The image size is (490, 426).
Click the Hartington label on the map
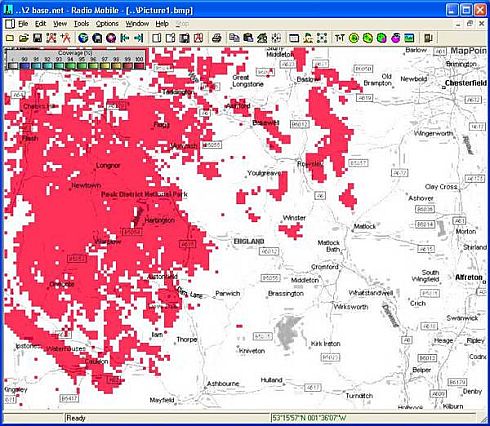160,220
